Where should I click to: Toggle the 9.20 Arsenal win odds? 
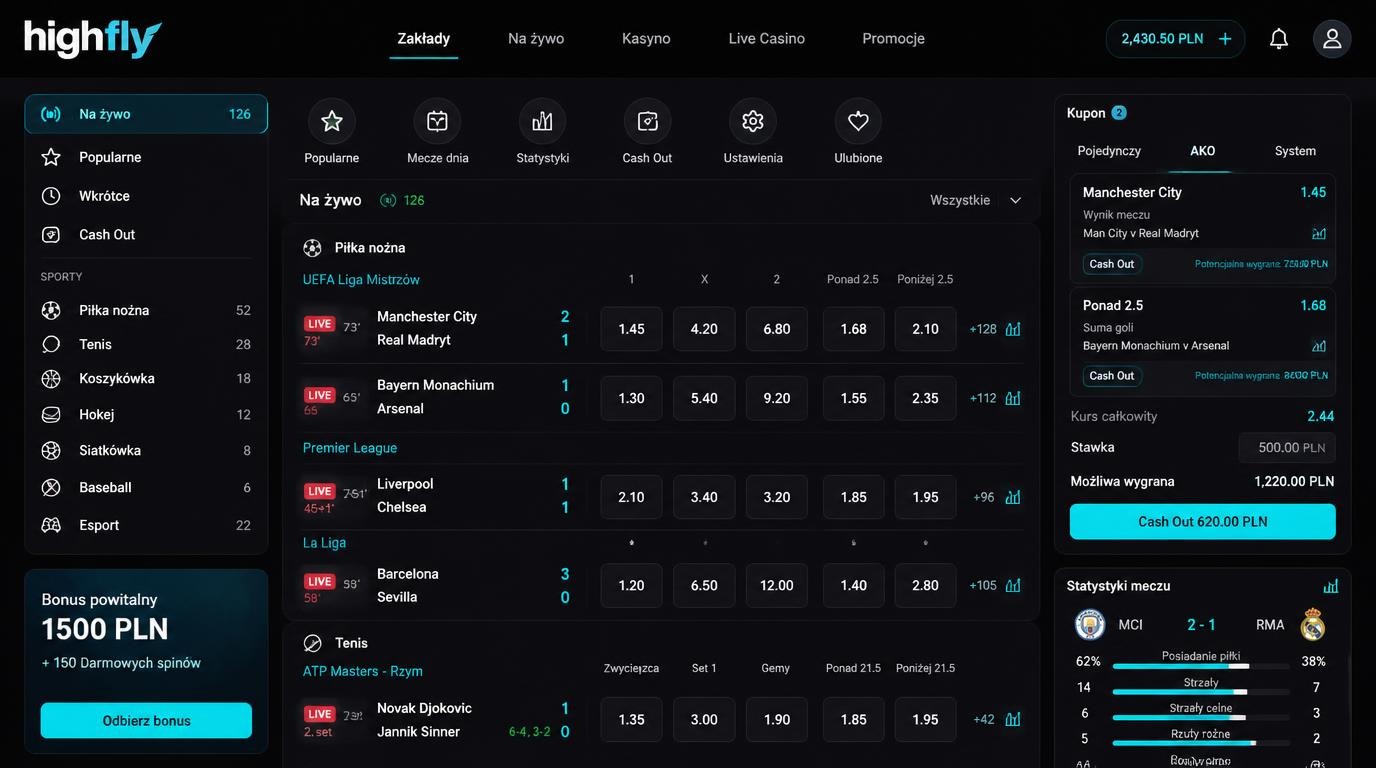[777, 398]
